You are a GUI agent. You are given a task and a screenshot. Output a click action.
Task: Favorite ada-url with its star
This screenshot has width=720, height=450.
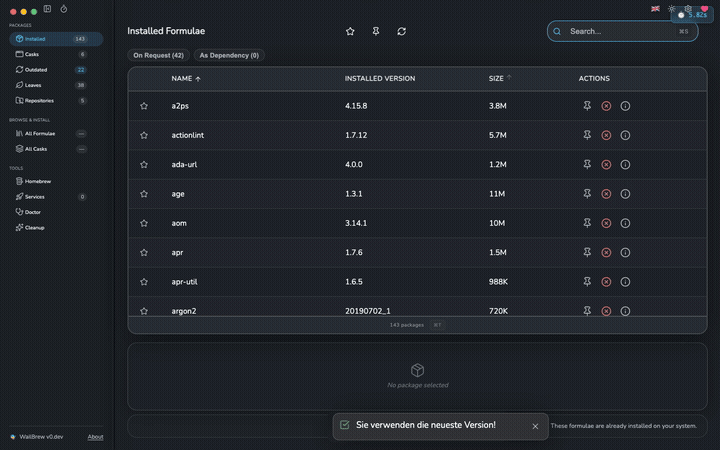point(144,165)
